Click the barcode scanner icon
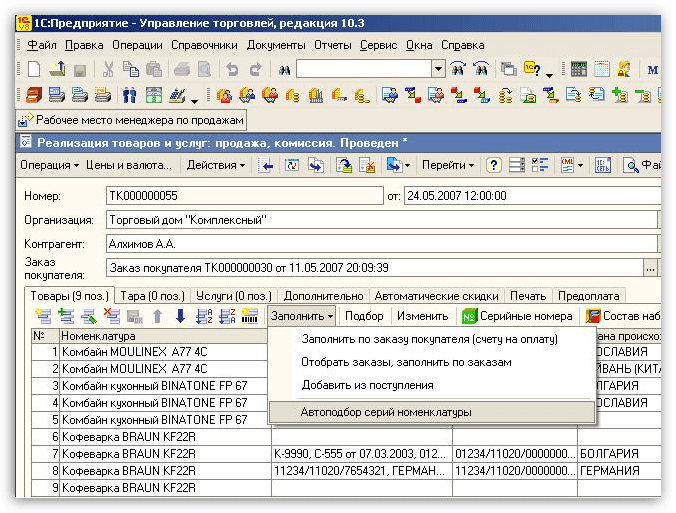The image size is (676, 513). 250,316
